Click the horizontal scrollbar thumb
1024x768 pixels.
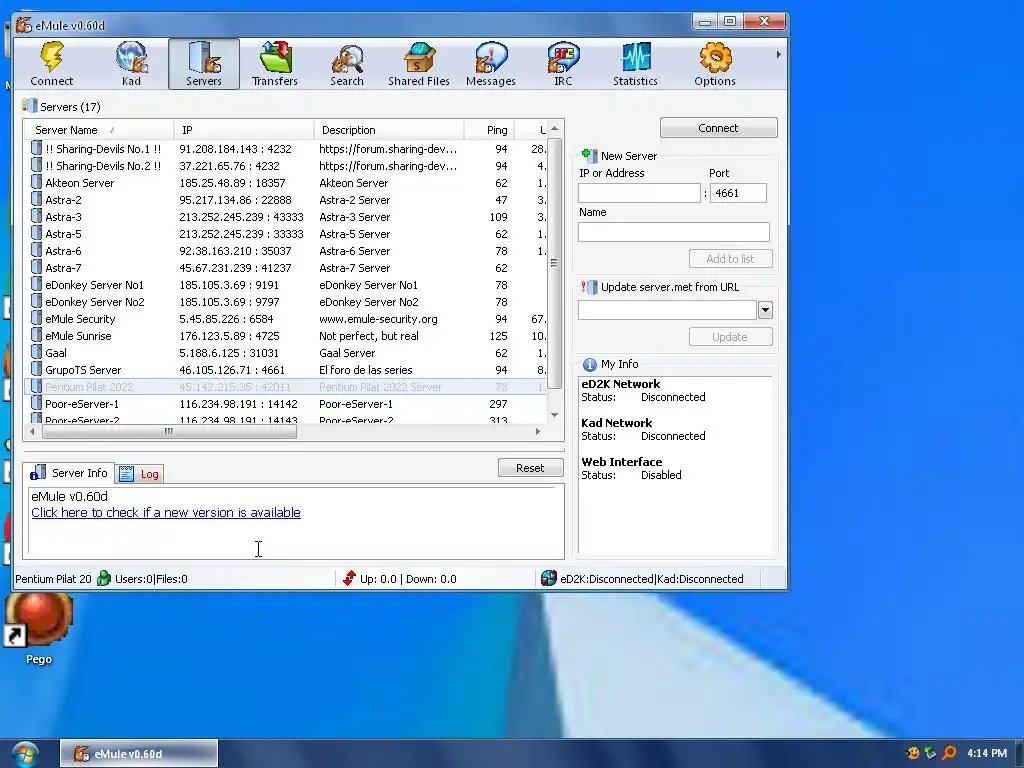pos(169,432)
